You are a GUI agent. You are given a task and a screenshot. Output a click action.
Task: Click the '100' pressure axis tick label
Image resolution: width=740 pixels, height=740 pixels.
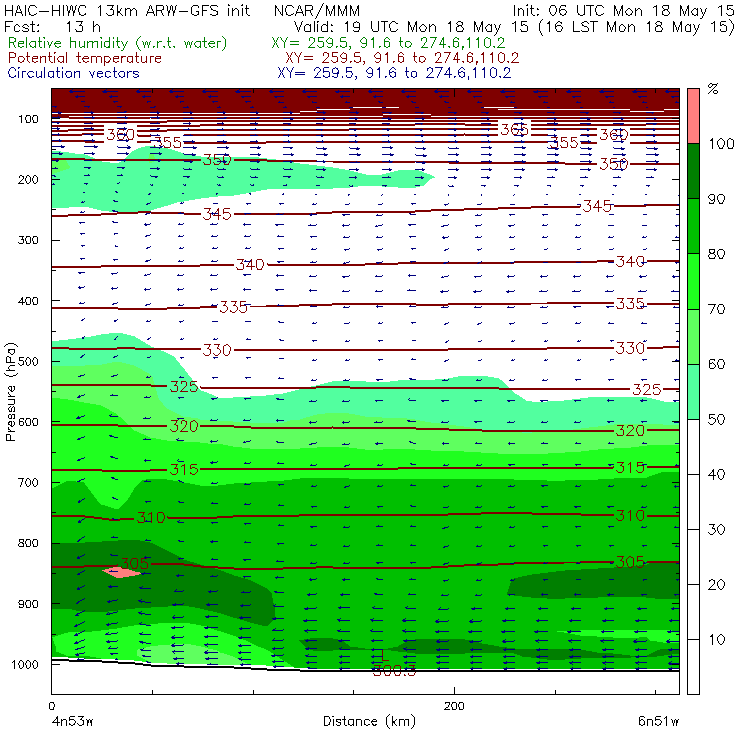coord(28,119)
